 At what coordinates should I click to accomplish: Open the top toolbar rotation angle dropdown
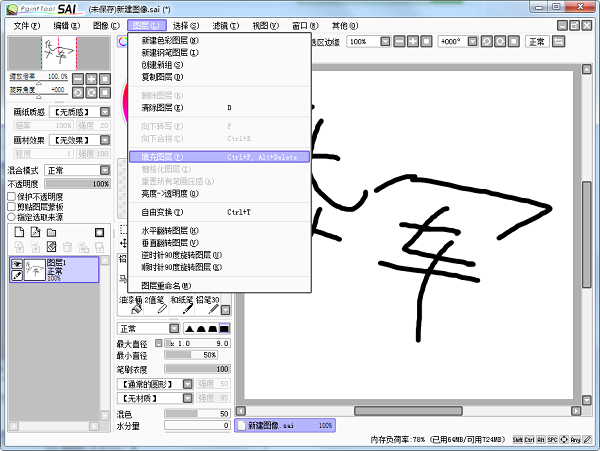473,41
